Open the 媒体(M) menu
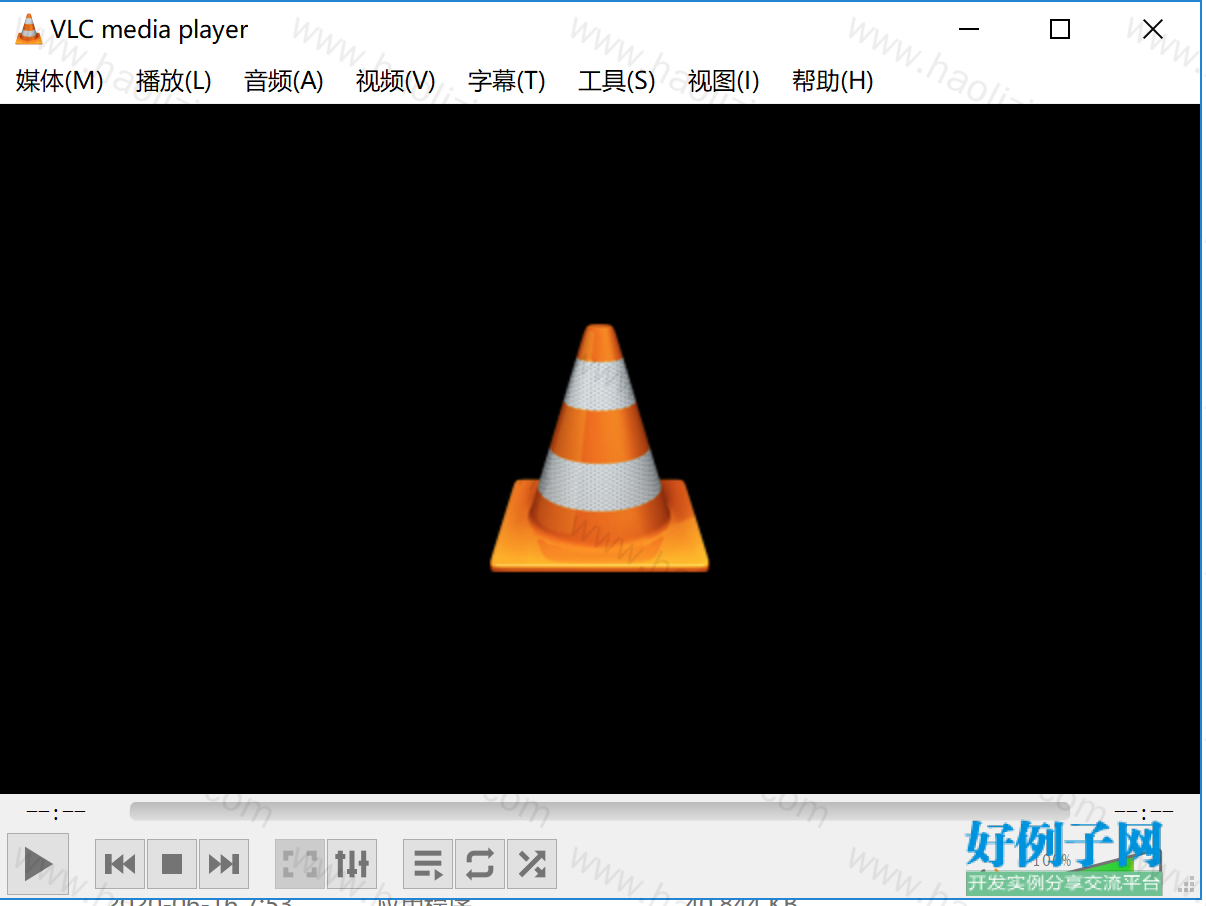The height and width of the screenshot is (906, 1206). click(x=60, y=81)
